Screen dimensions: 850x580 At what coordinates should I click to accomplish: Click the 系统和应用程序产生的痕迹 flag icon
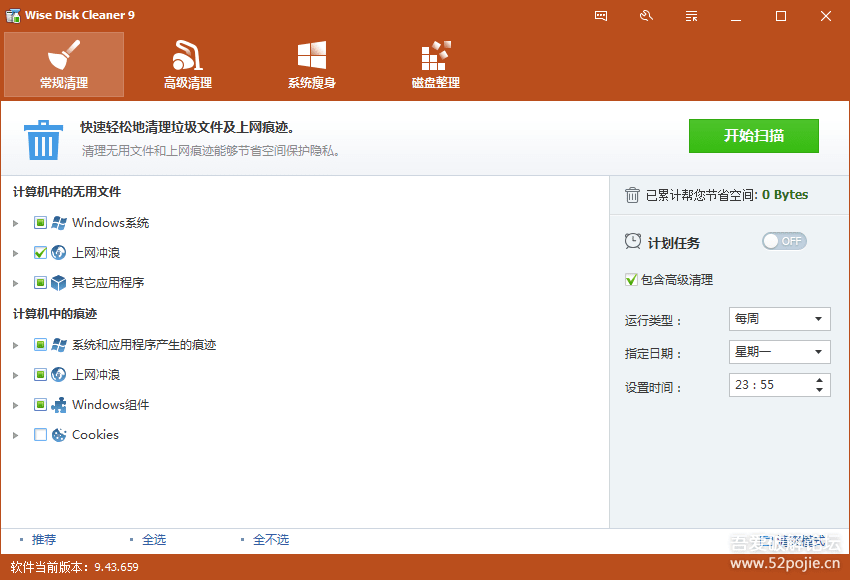[59, 345]
